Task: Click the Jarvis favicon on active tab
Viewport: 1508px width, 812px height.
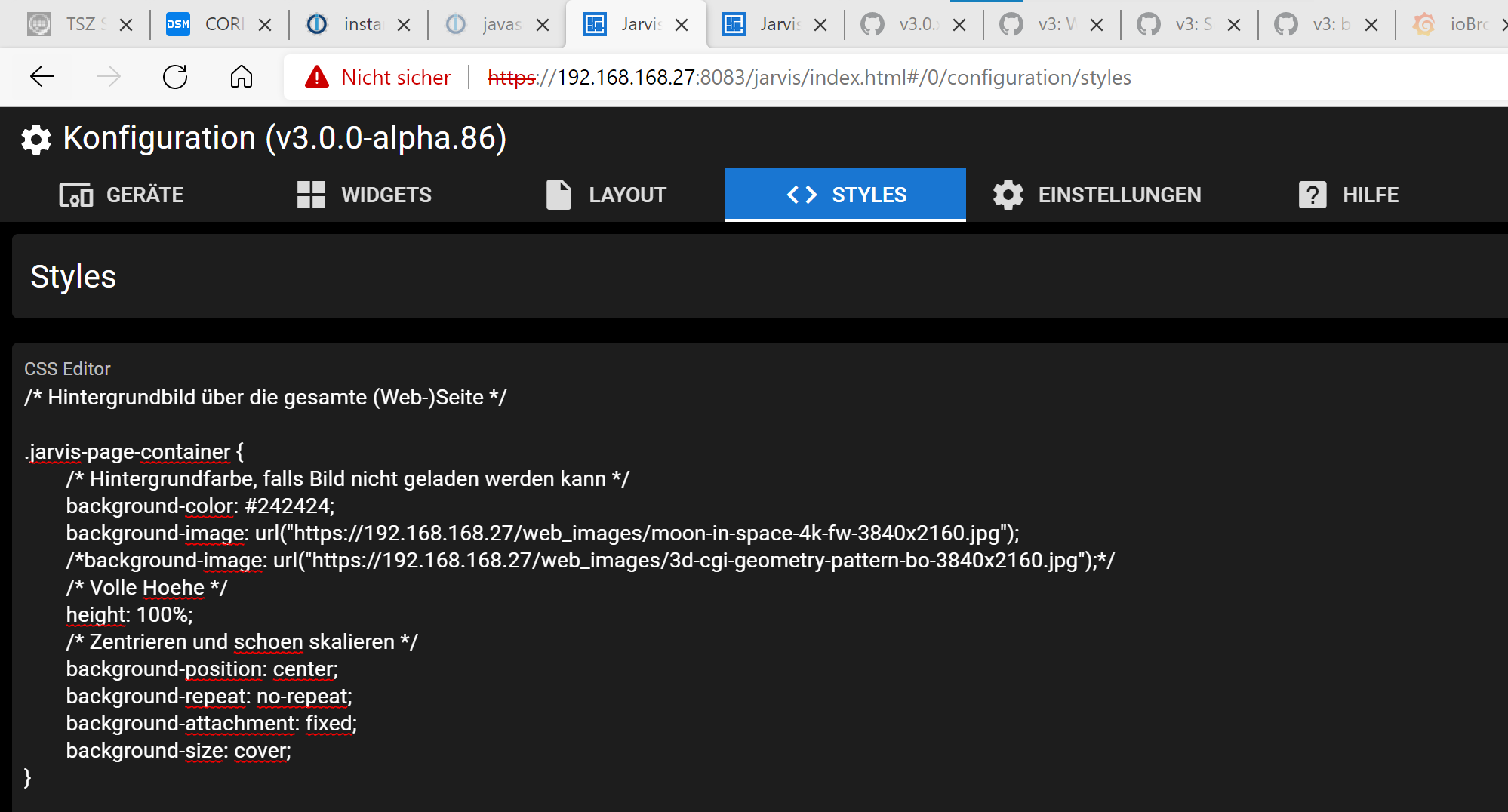Action: tap(595, 25)
